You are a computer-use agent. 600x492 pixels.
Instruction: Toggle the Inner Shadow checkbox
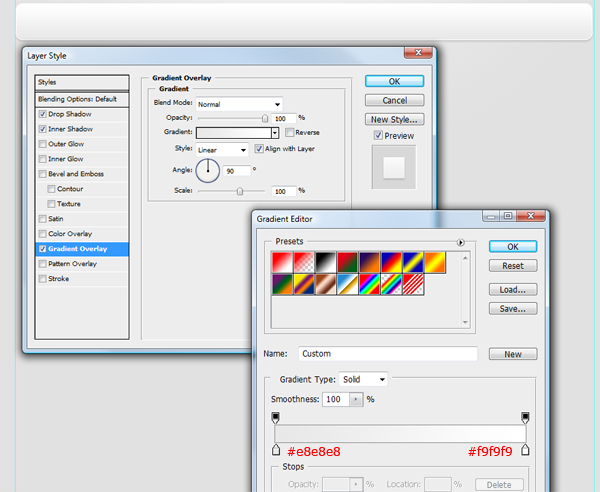[x=43, y=129]
